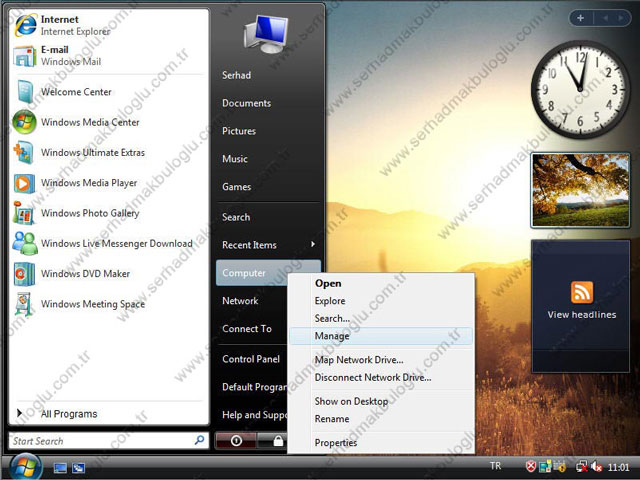Click Computer in Start menu
Image resolution: width=640 pixels, height=480 pixels.
[268, 273]
